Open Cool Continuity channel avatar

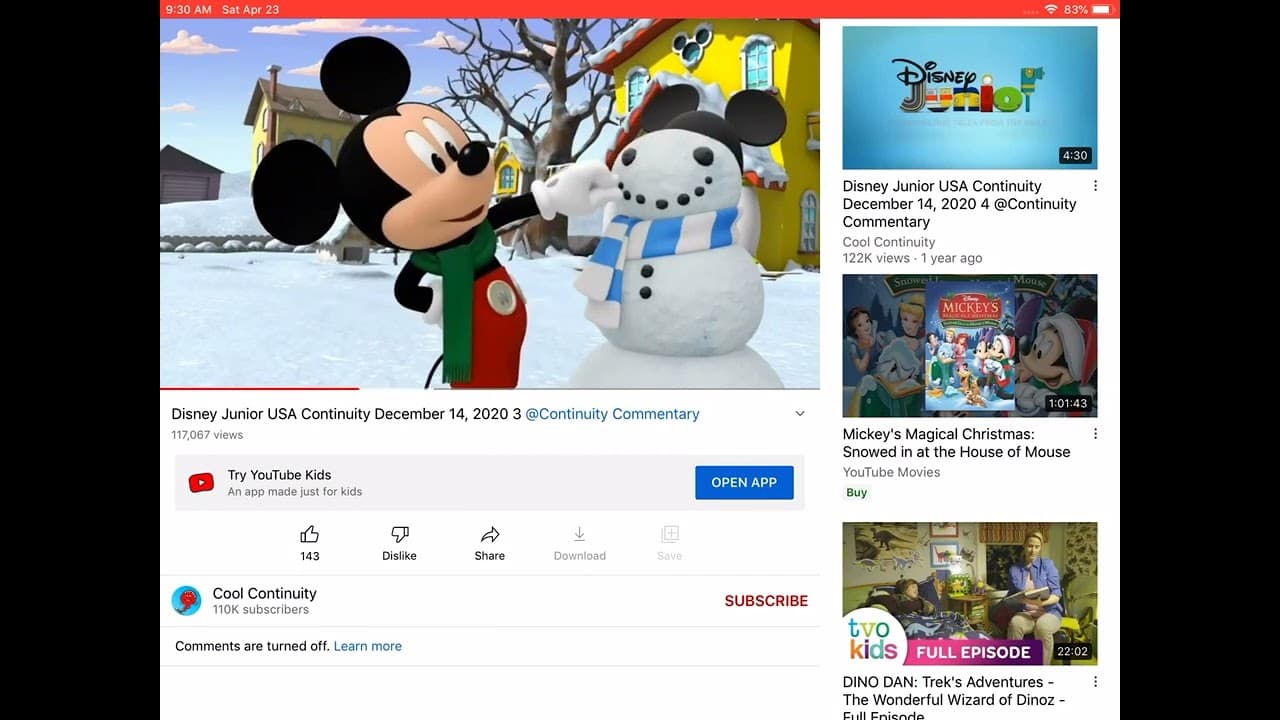[187, 600]
